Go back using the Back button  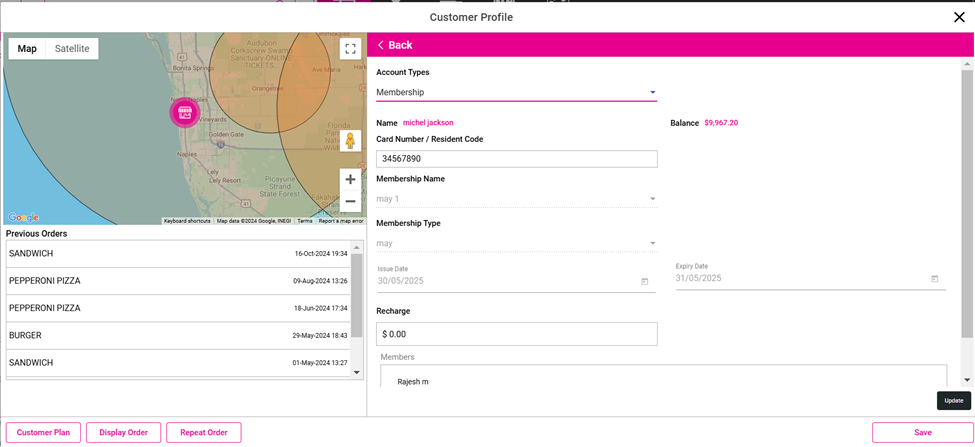point(394,45)
